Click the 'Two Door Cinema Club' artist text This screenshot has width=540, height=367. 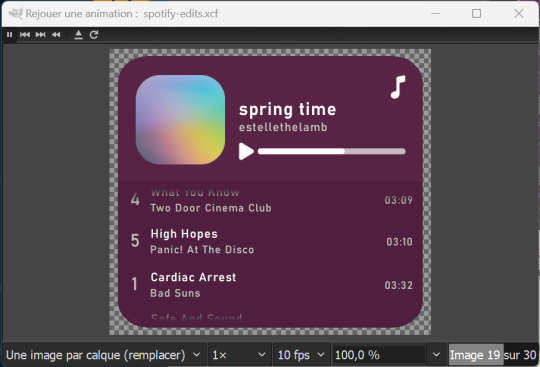(x=211, y=208)
